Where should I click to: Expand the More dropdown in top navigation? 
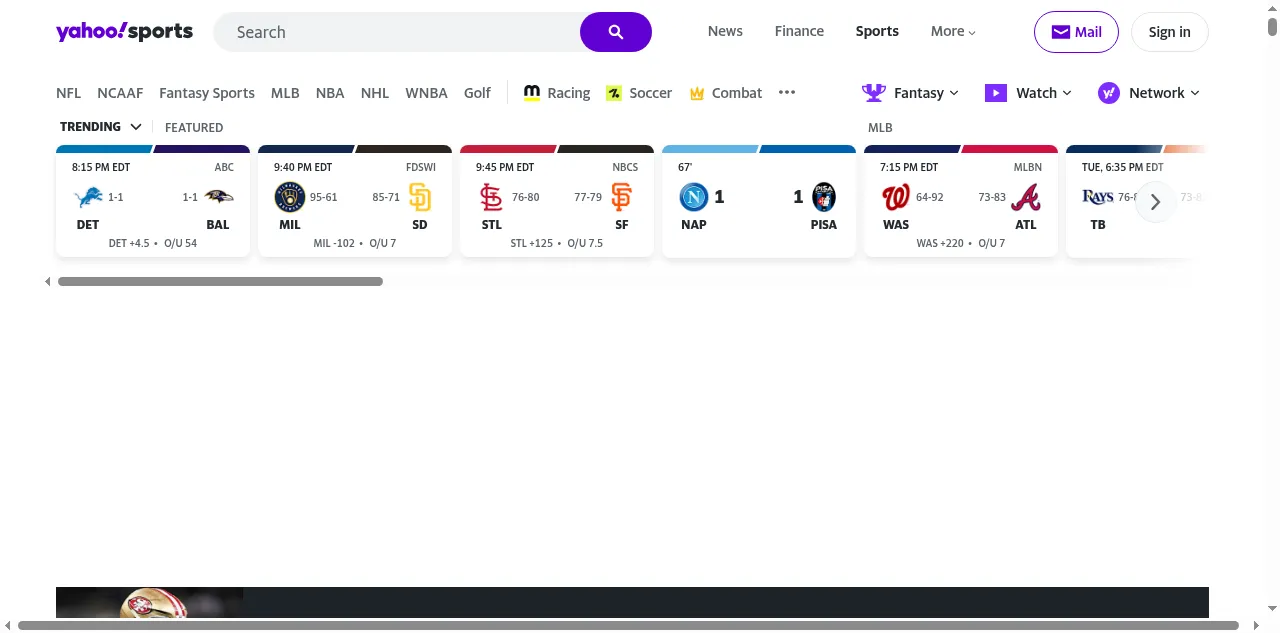pos(953,31)
